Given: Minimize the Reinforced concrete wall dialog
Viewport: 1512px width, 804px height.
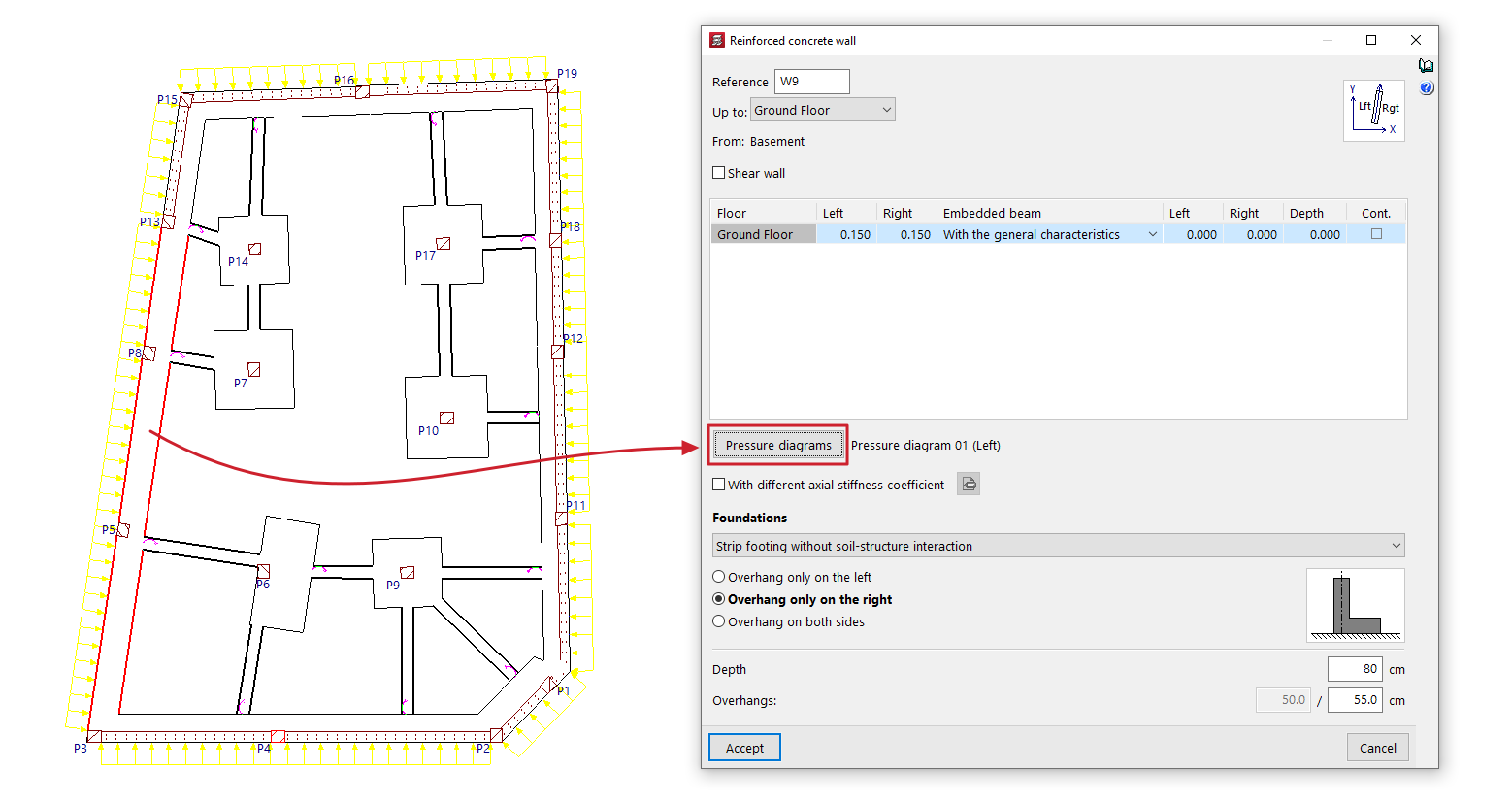Looking at the screenshot, I should (x=1327, y=40).
